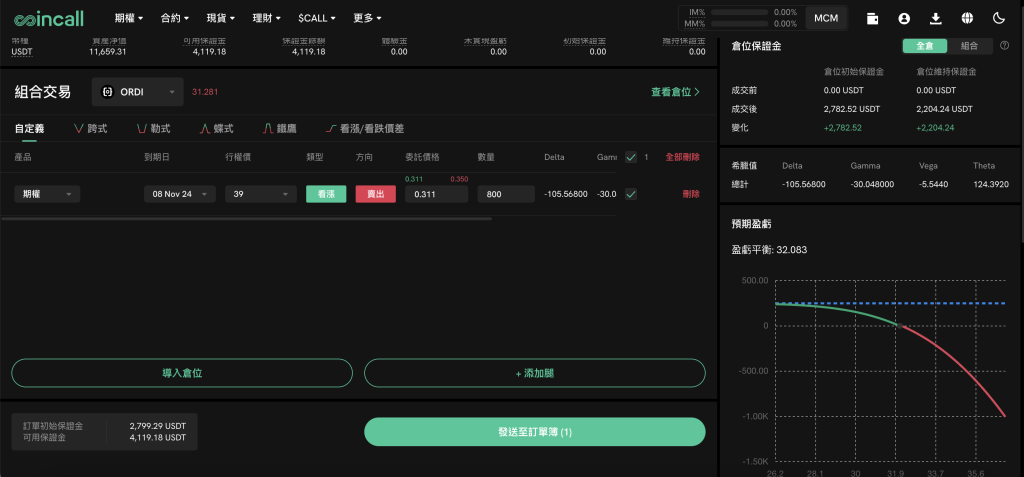The width and height of the screenshot is (1024, 477).
Task: Open the 期權 menu in navigation bar
Action: click(129, 18)
